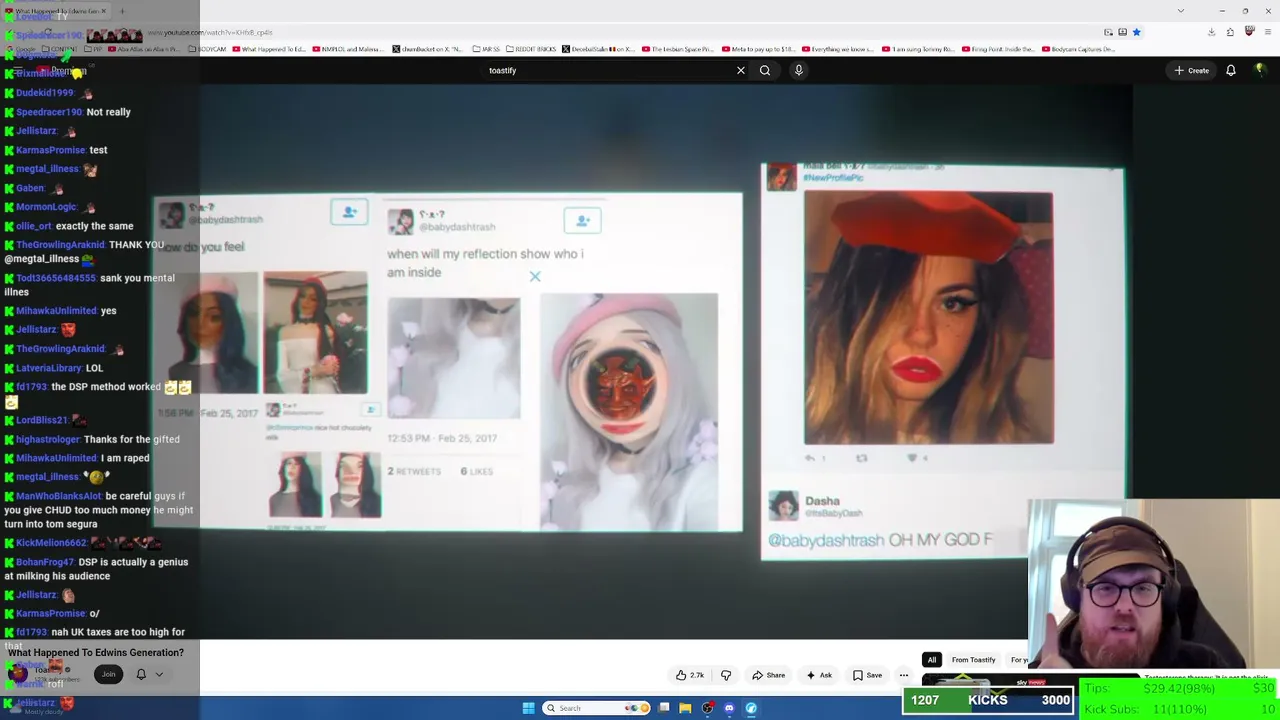Dislike the video with the thumbs-down button

click(x=726, y=675)
